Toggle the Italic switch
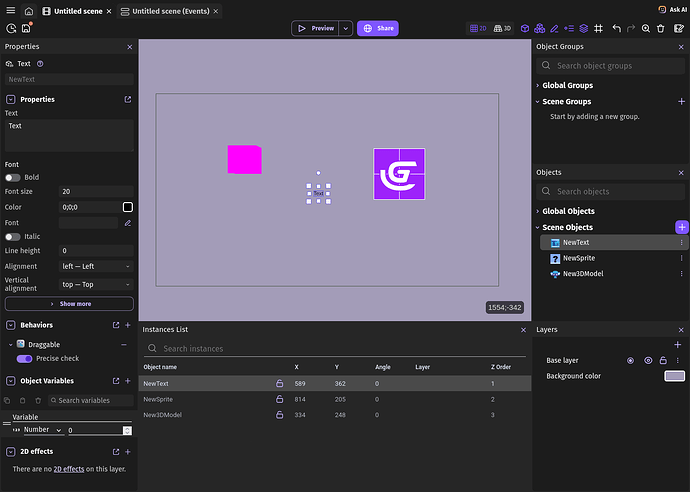 12,237
